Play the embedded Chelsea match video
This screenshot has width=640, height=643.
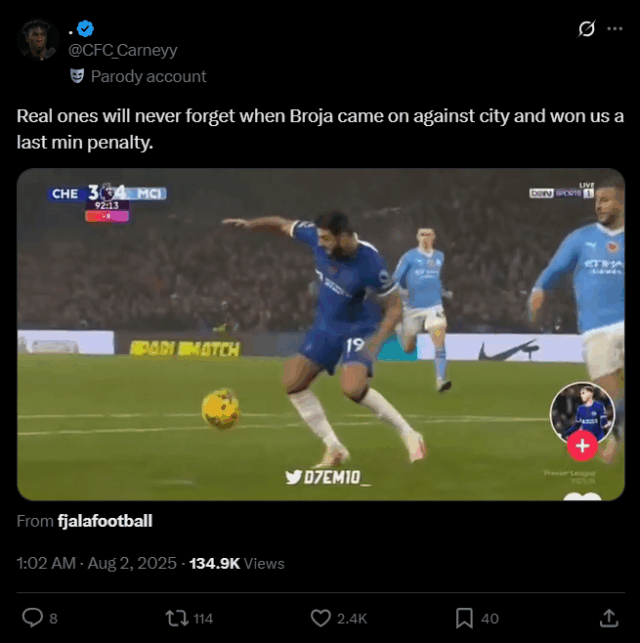click(321, 334)
